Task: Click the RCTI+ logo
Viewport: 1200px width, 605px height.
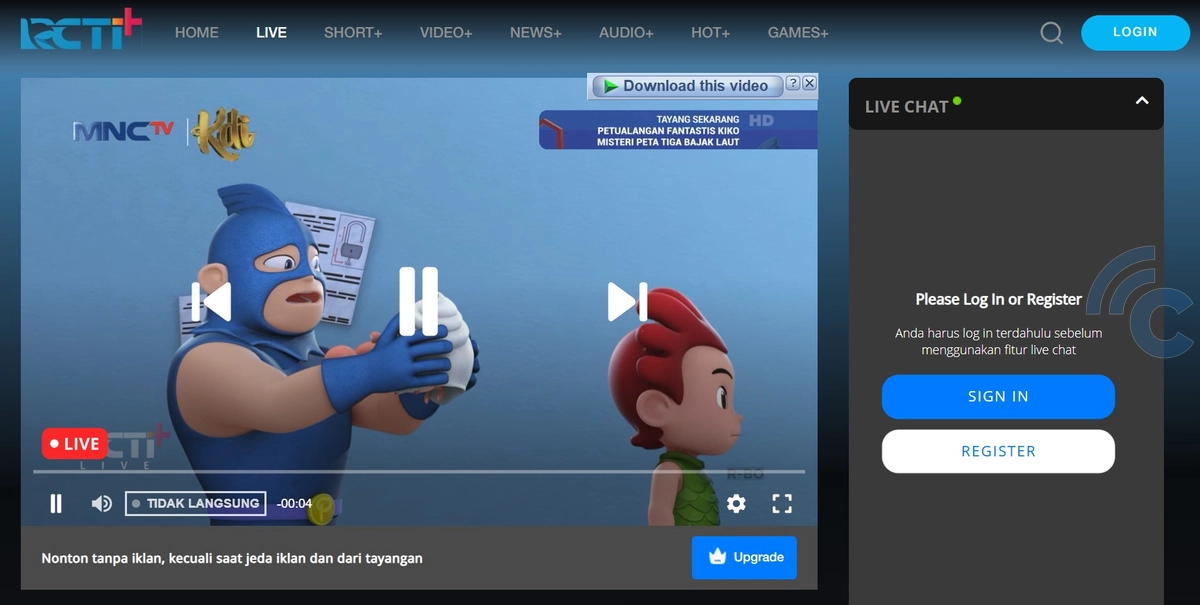Action: click(x=81, y=30)
